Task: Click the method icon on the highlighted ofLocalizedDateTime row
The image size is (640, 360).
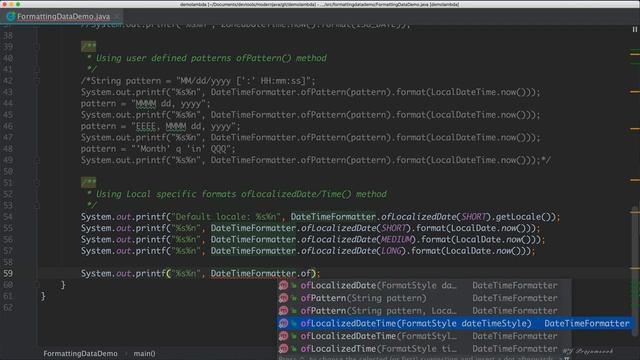Action: tap(283, 323)
